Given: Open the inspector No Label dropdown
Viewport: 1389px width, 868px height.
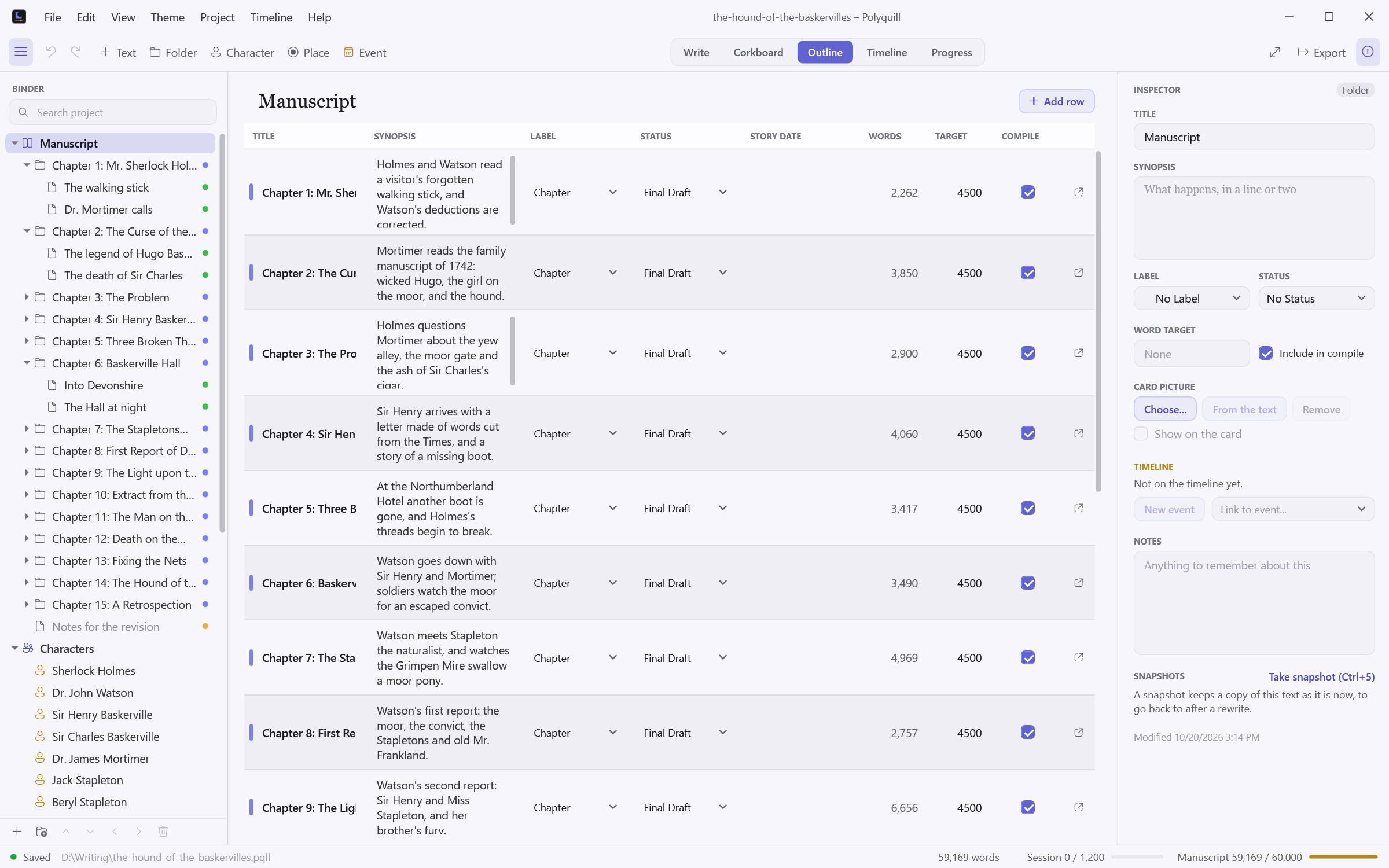Looking at the screenshot, I should pos(1192,299).
